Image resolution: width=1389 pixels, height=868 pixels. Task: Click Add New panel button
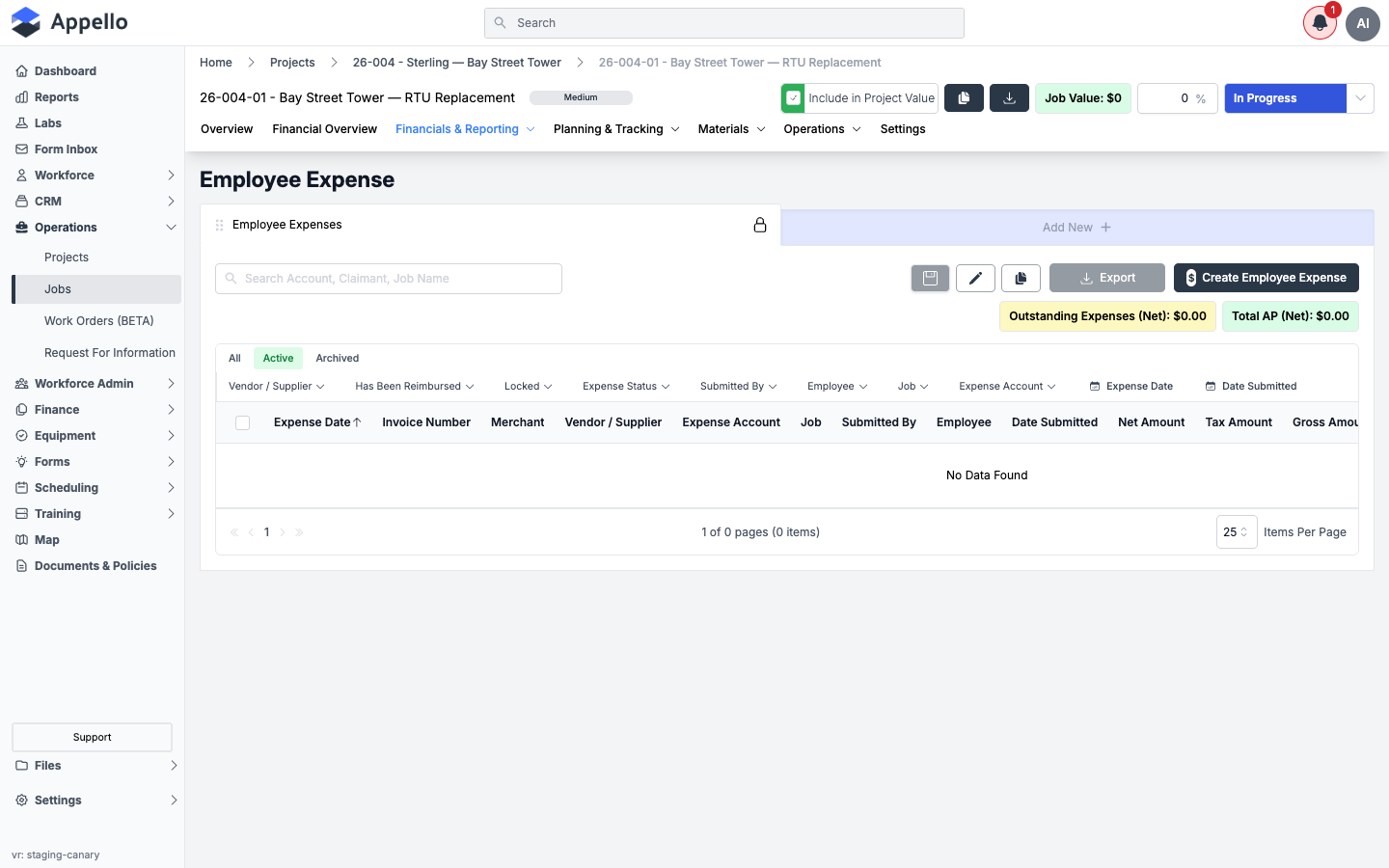[1077, 228]
